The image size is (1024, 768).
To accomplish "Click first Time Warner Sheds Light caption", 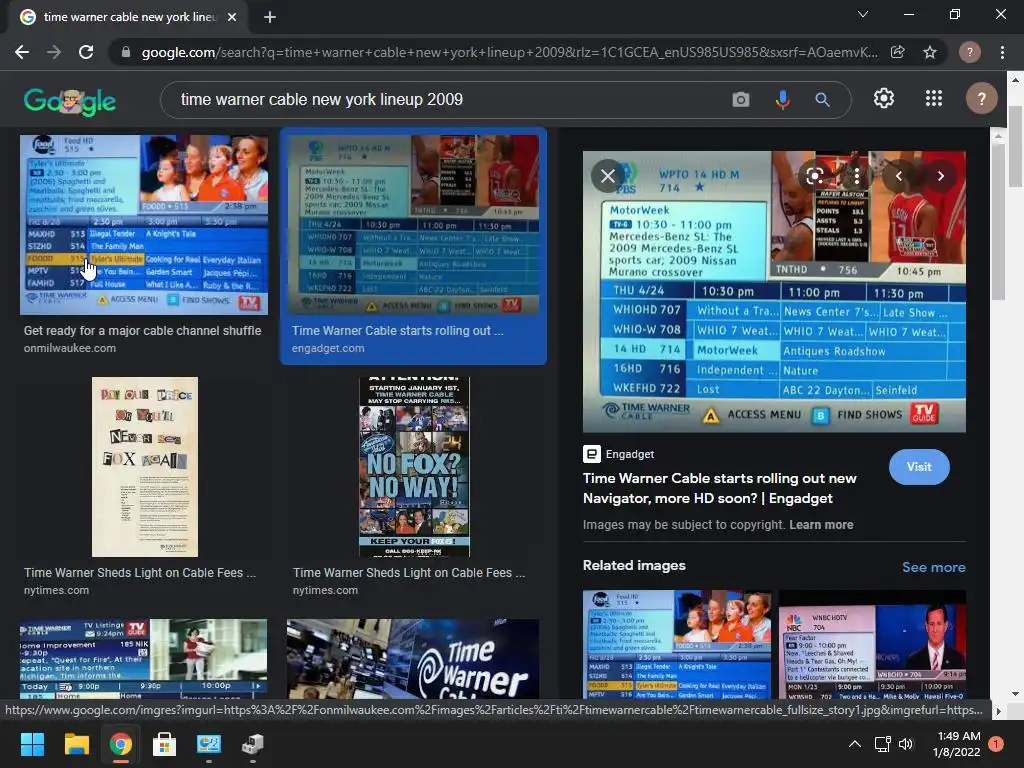I will (x=140, y=573).
